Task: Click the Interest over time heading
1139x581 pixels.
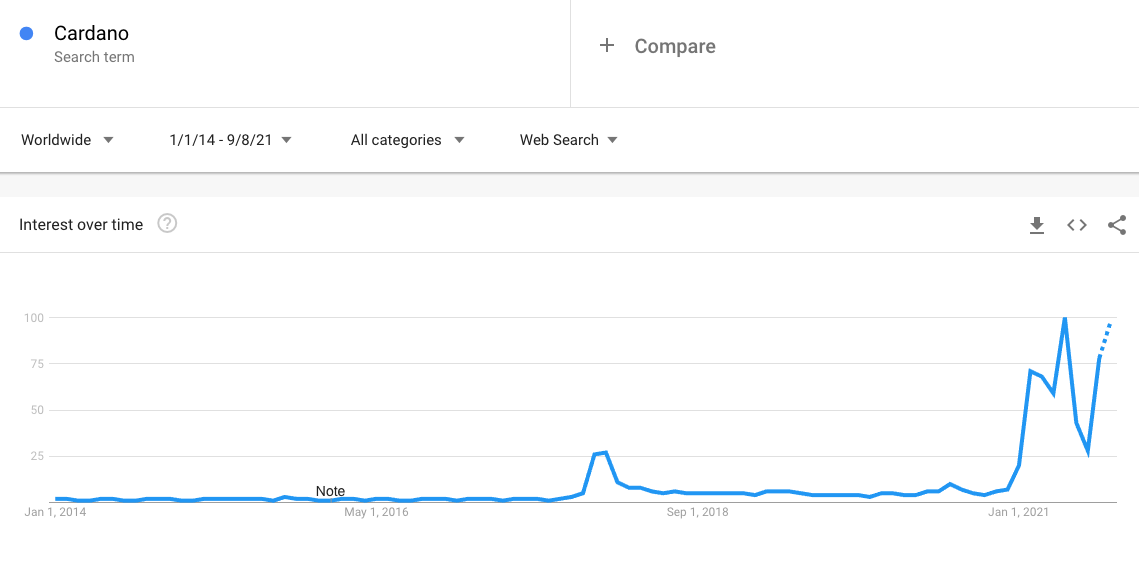Action: click(81, 225)
